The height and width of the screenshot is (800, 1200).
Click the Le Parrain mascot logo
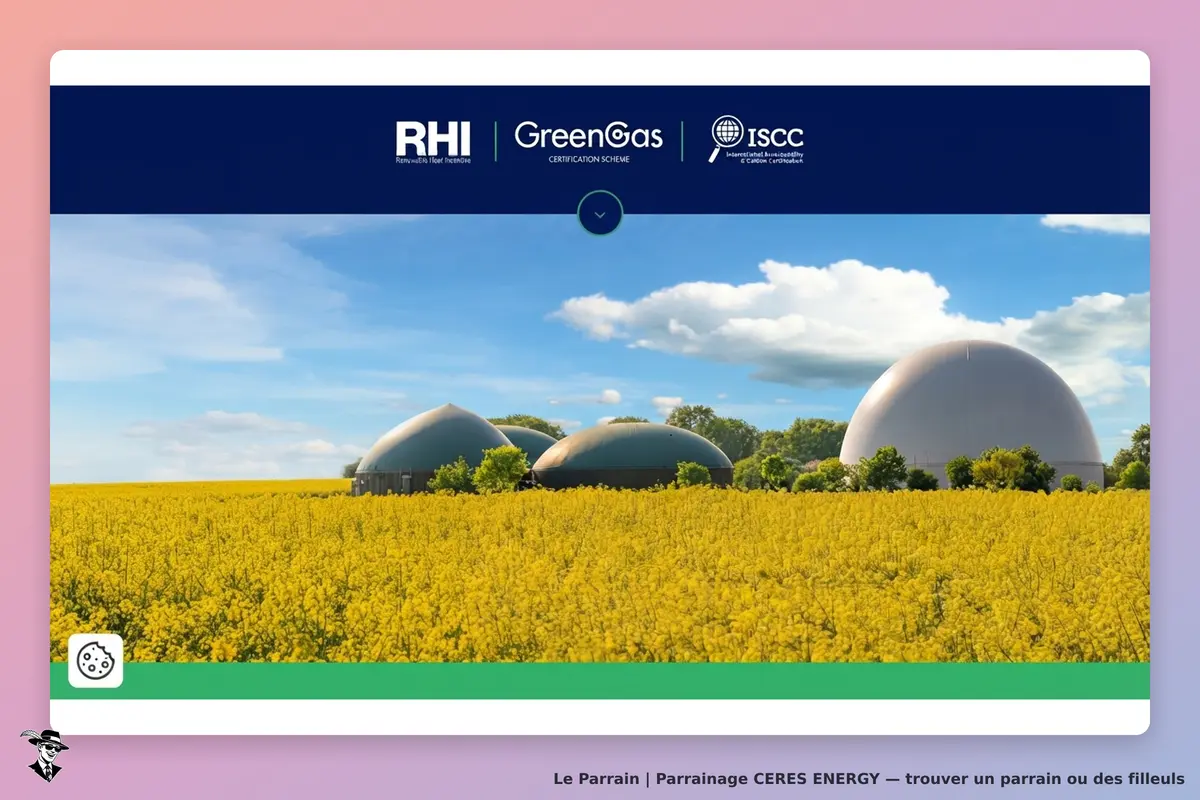coord(44,755)
